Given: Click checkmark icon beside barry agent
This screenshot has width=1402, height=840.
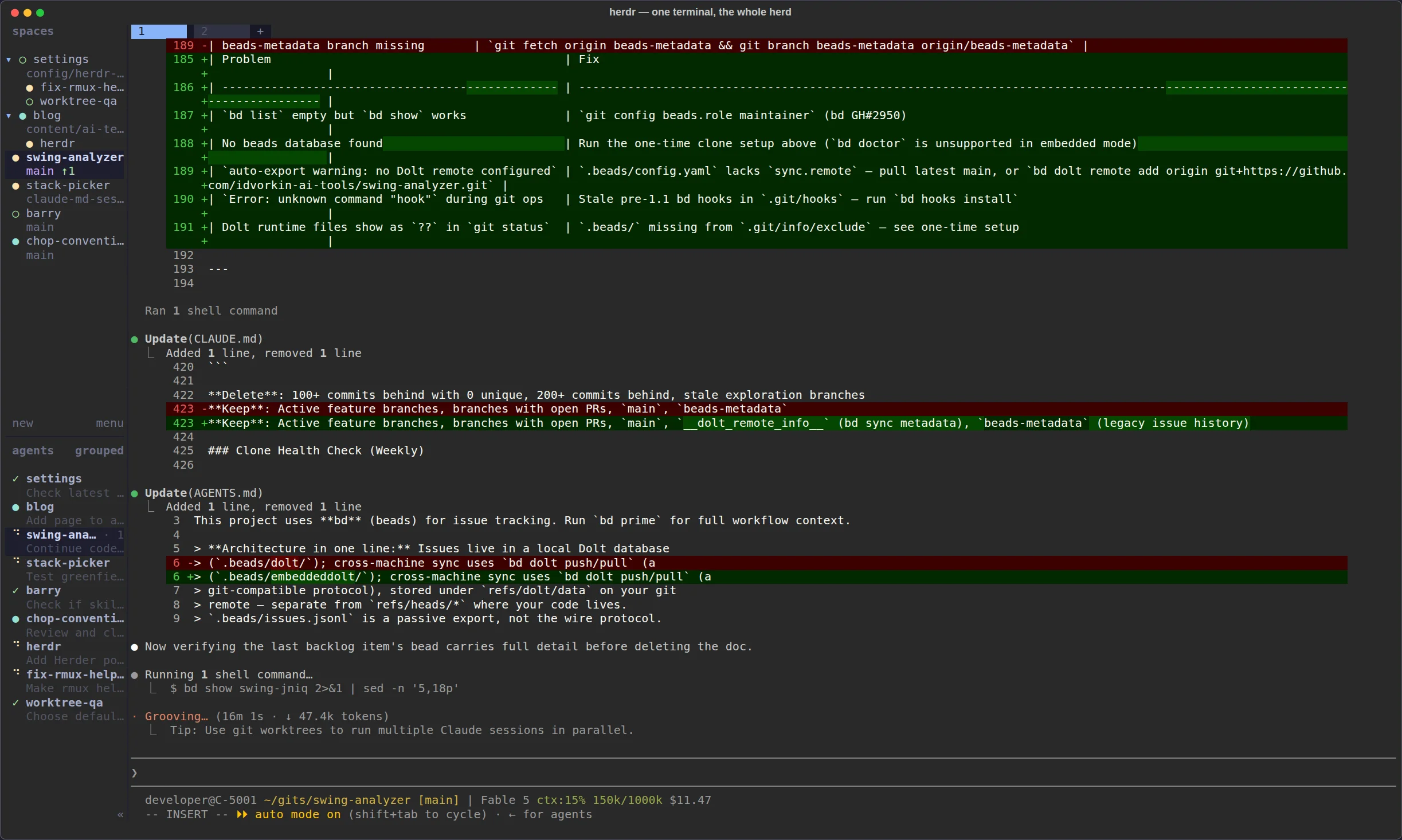Looking at the screenshot, I should (x=15, y=591).
